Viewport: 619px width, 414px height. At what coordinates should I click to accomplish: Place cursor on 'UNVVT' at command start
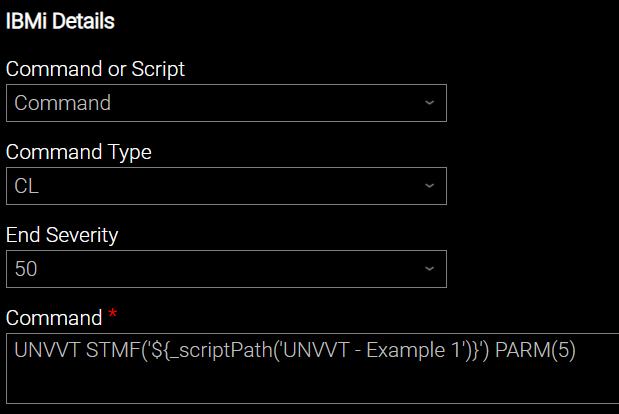(x=42, y=351)
